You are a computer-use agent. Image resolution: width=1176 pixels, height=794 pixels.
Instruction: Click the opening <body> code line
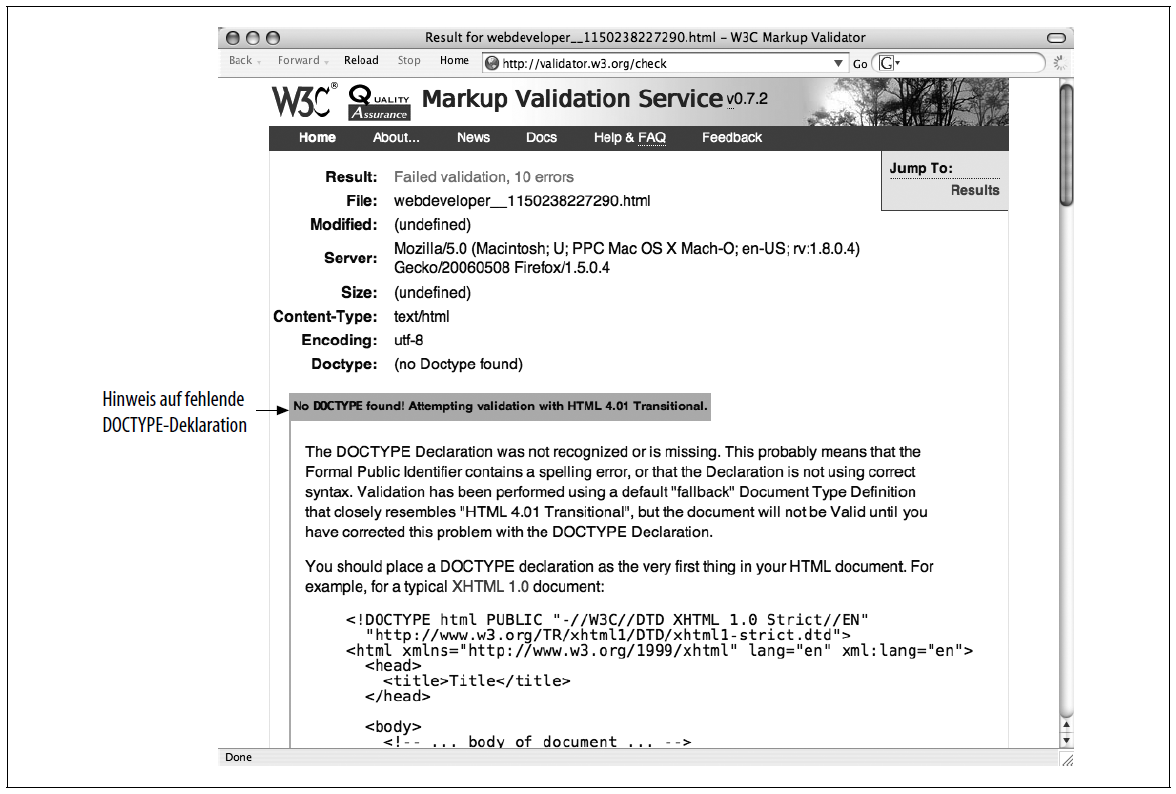click(393, 727)
